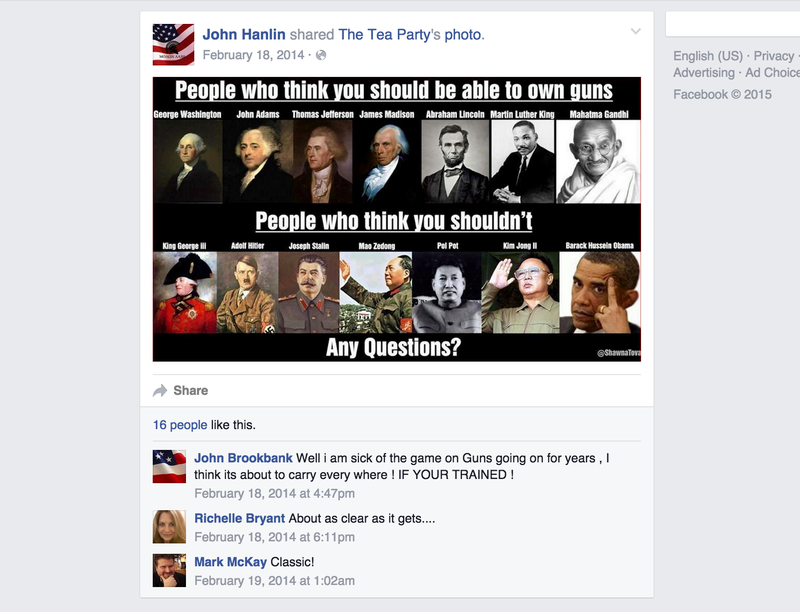
Task: Open the shared photo link
Action: [x=463, y=35]
